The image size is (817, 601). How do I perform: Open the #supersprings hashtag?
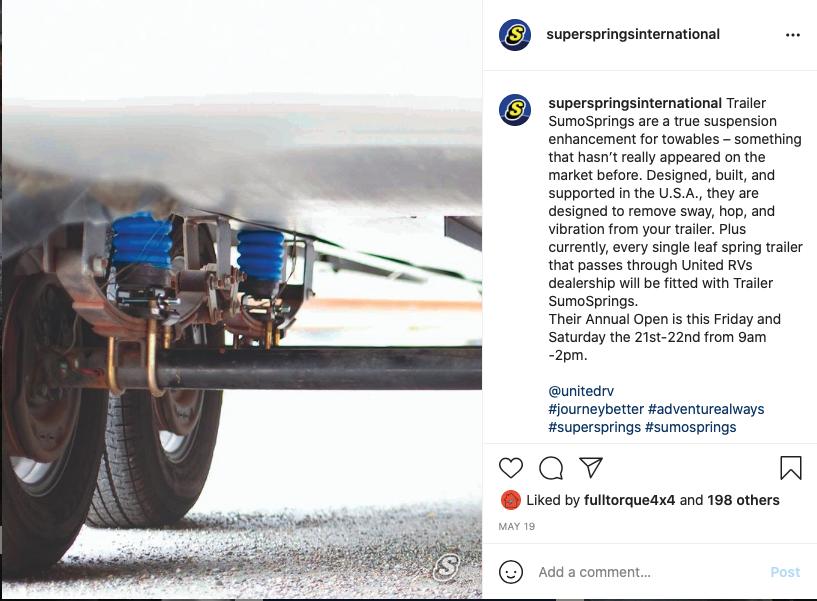[595, 427]
